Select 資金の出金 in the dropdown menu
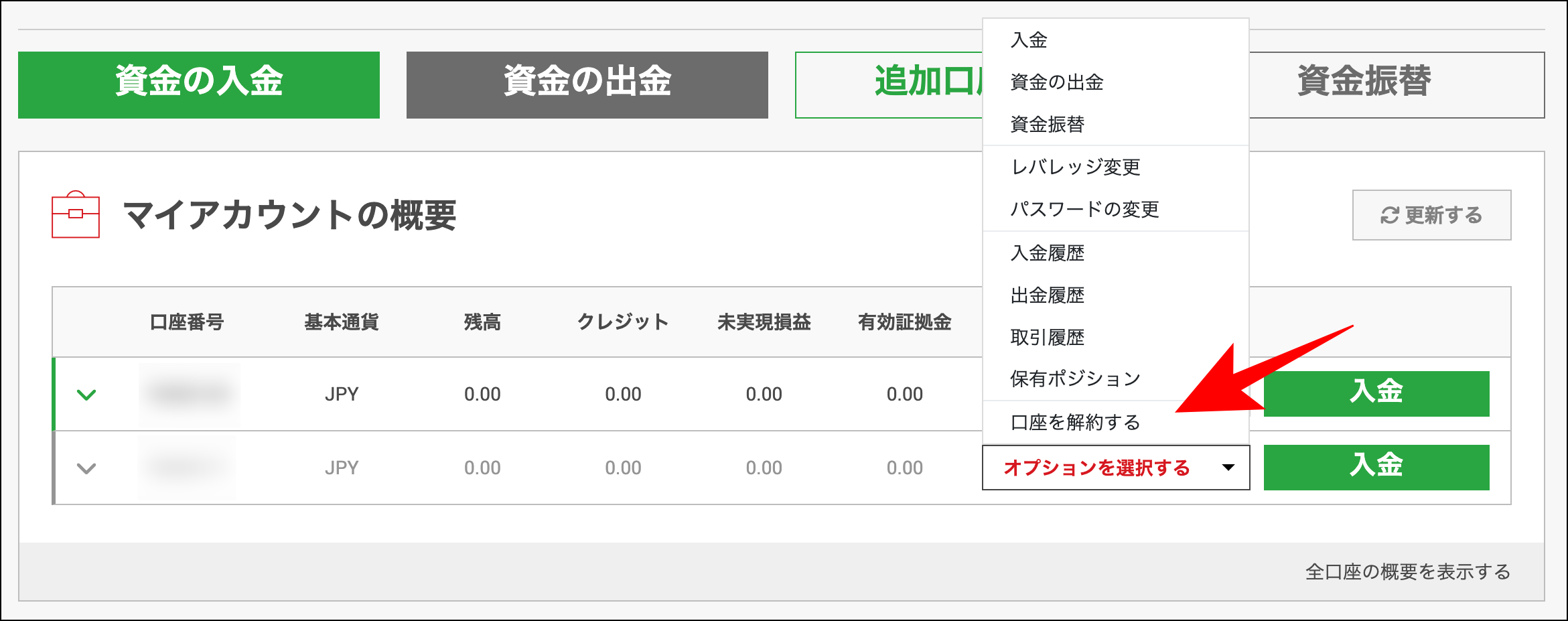The image size is (1568, 621). 1056,82
